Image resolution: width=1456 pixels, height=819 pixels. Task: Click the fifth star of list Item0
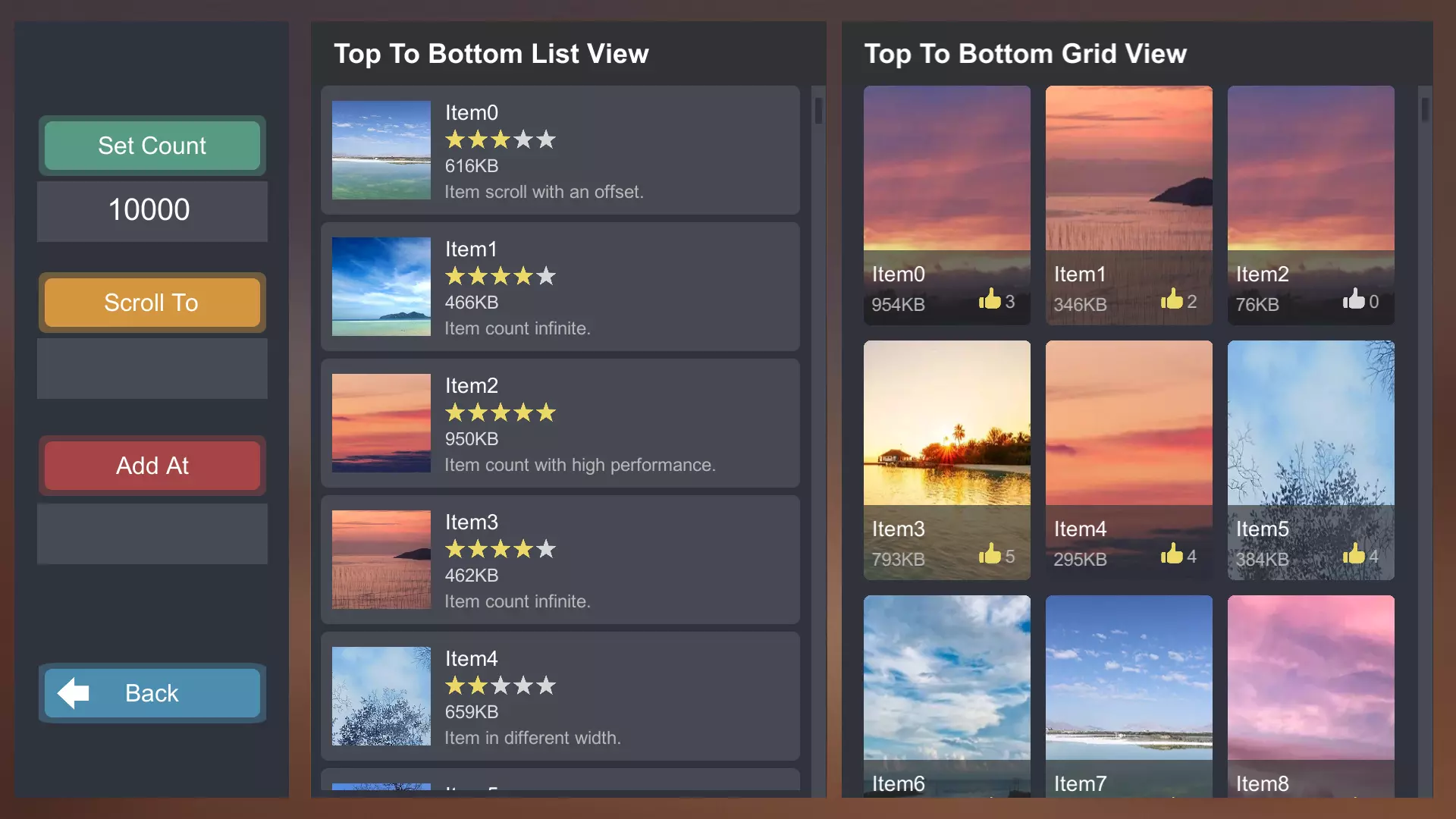546,140
